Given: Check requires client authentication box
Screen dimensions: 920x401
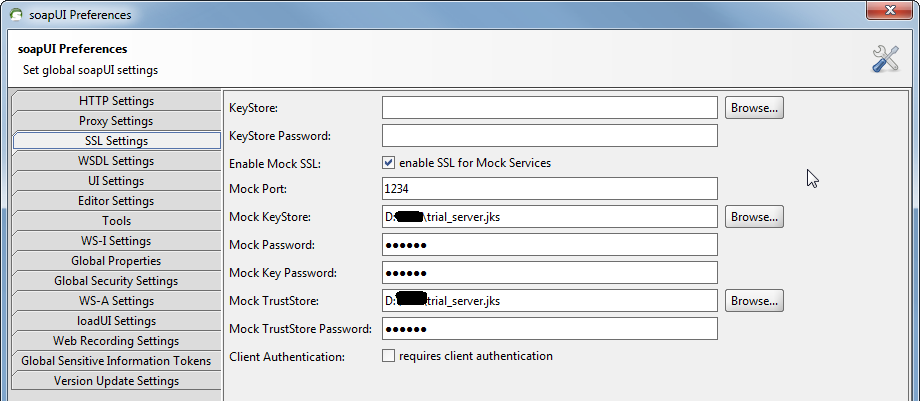Looking at the screenshot, I should (389, 356).
